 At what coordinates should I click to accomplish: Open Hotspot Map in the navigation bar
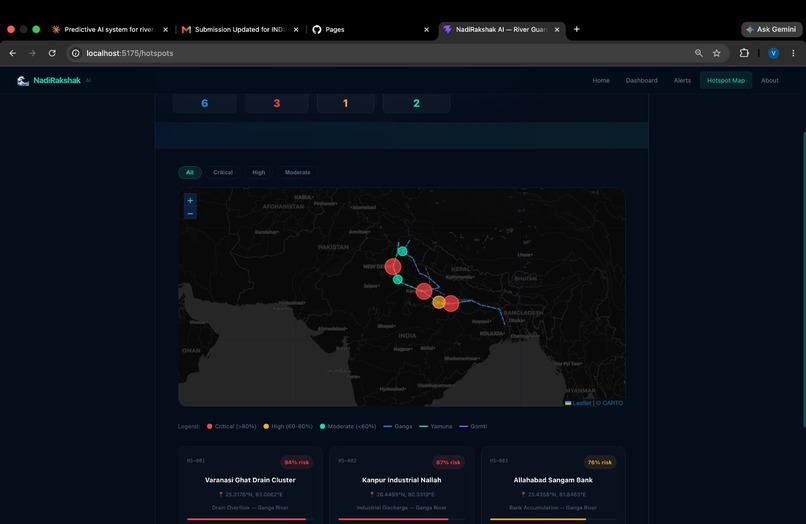click(x=726, y=81)
